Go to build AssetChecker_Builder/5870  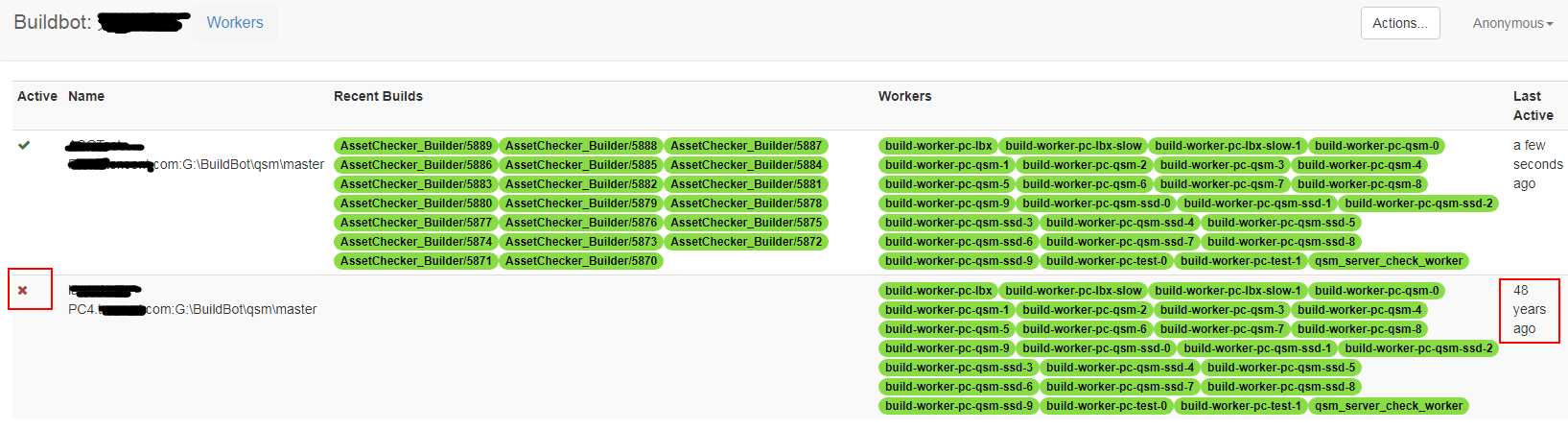581,261
